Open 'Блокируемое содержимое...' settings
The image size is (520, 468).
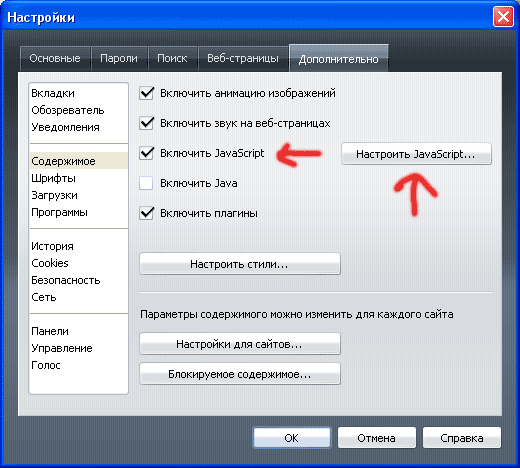(240, 374)
